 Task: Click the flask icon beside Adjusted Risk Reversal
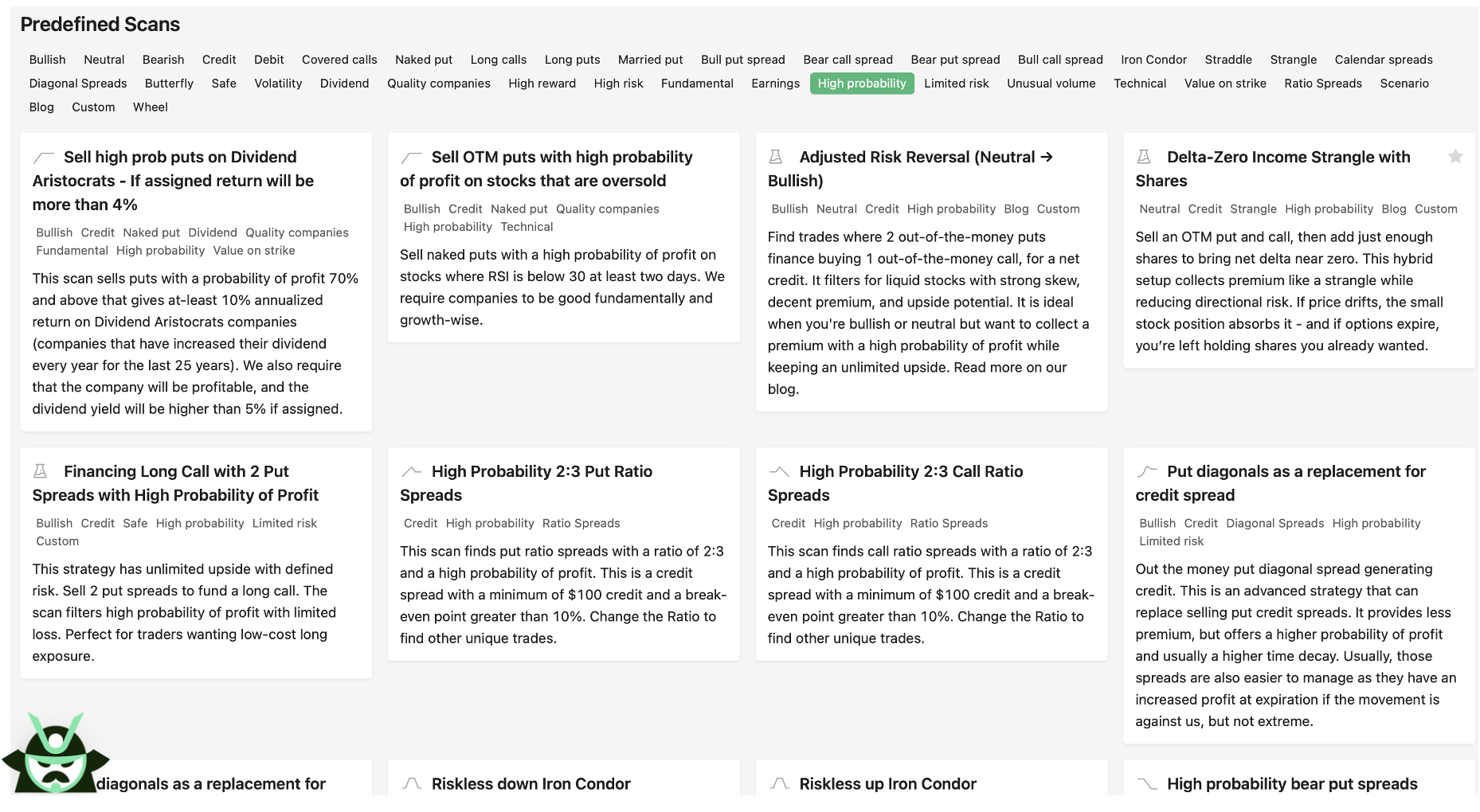(x=775, y=157)
